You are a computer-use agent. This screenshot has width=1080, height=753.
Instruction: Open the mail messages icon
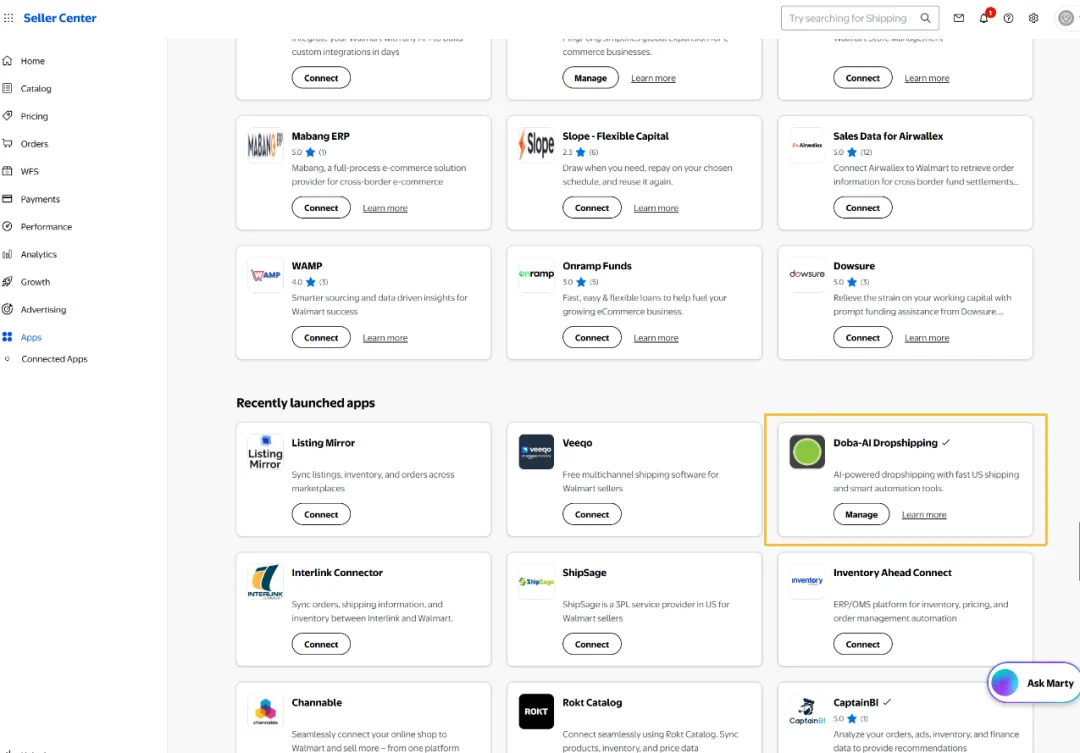click(x=958, y=18)
